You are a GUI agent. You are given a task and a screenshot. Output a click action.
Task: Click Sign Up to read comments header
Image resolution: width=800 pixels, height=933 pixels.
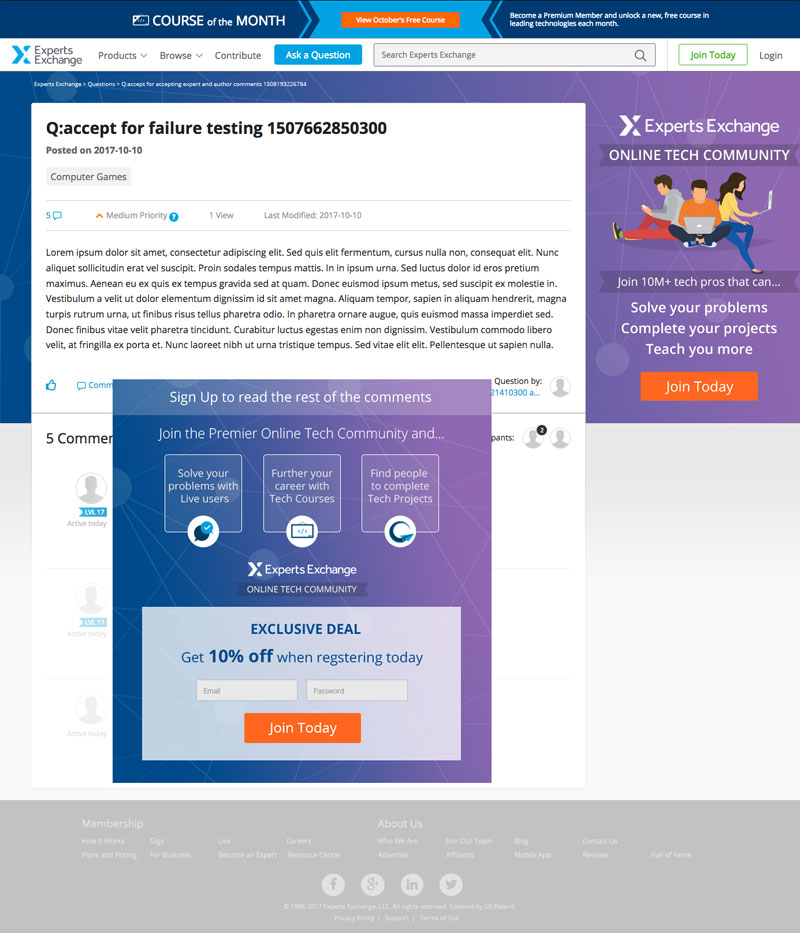click(302, 397)
